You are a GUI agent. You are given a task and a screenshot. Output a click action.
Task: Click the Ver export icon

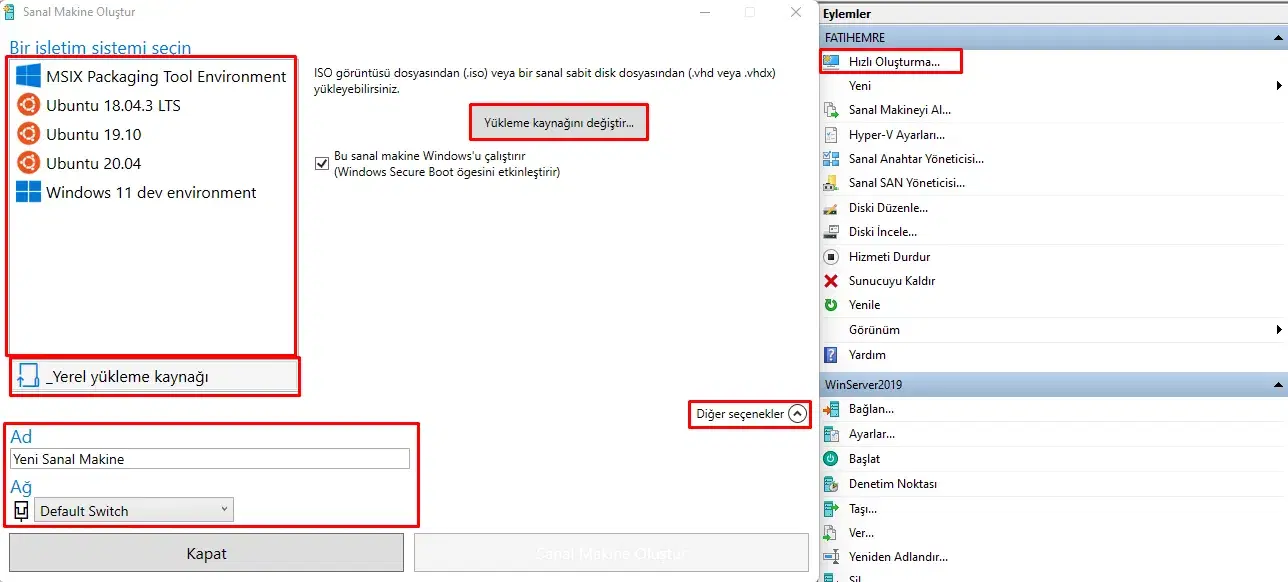click(x=830, y=533)
